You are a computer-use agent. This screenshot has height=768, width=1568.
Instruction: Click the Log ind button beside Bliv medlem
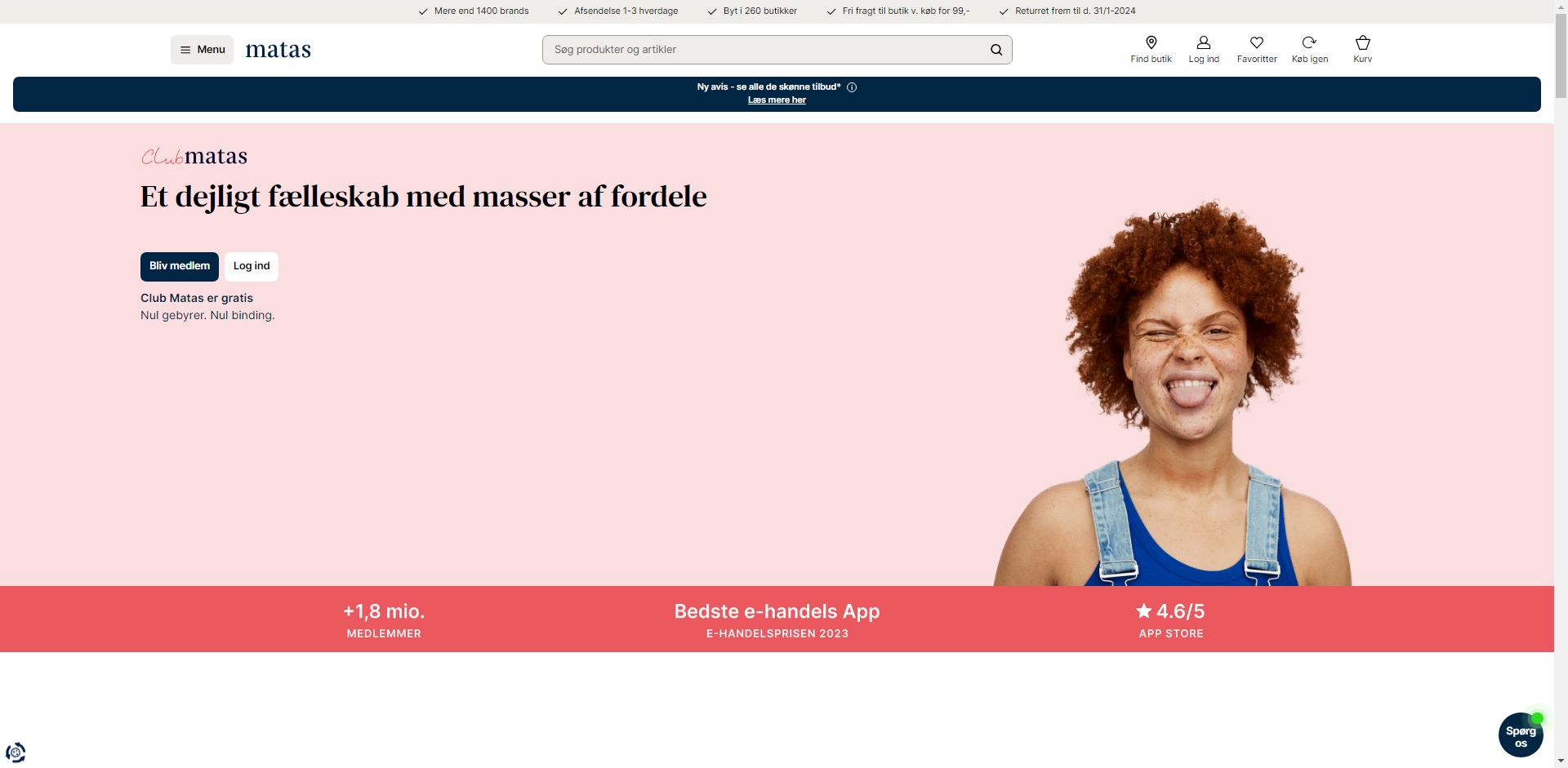point(251,266)
